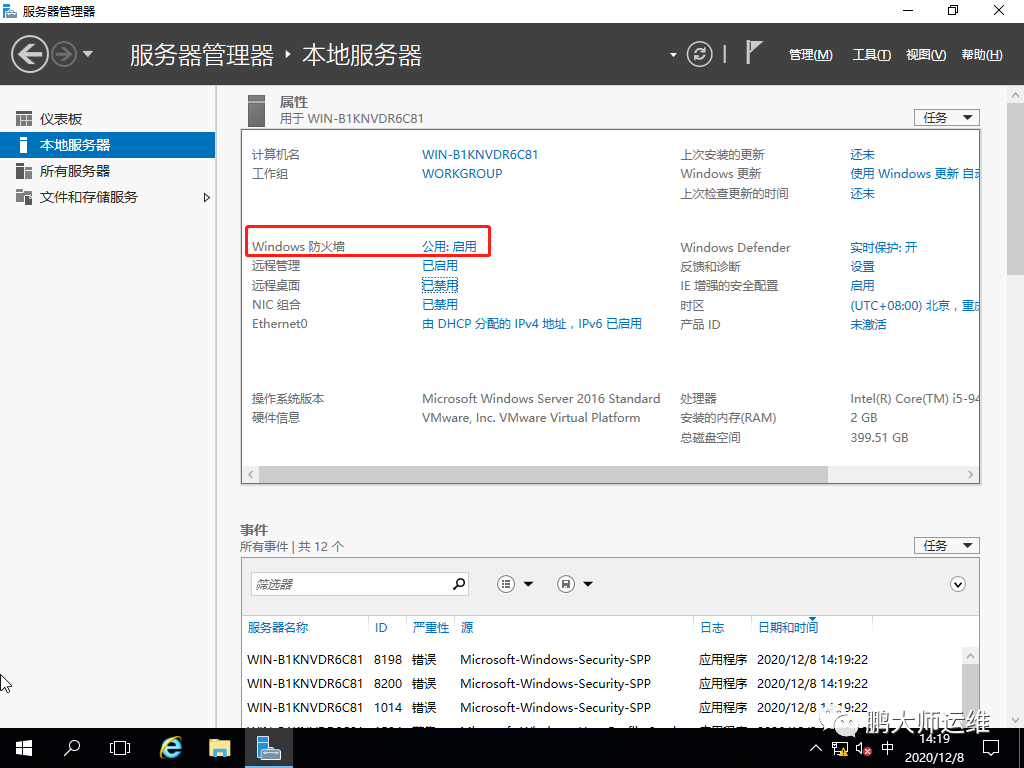Open the list criteria icon button

(506, 584)
